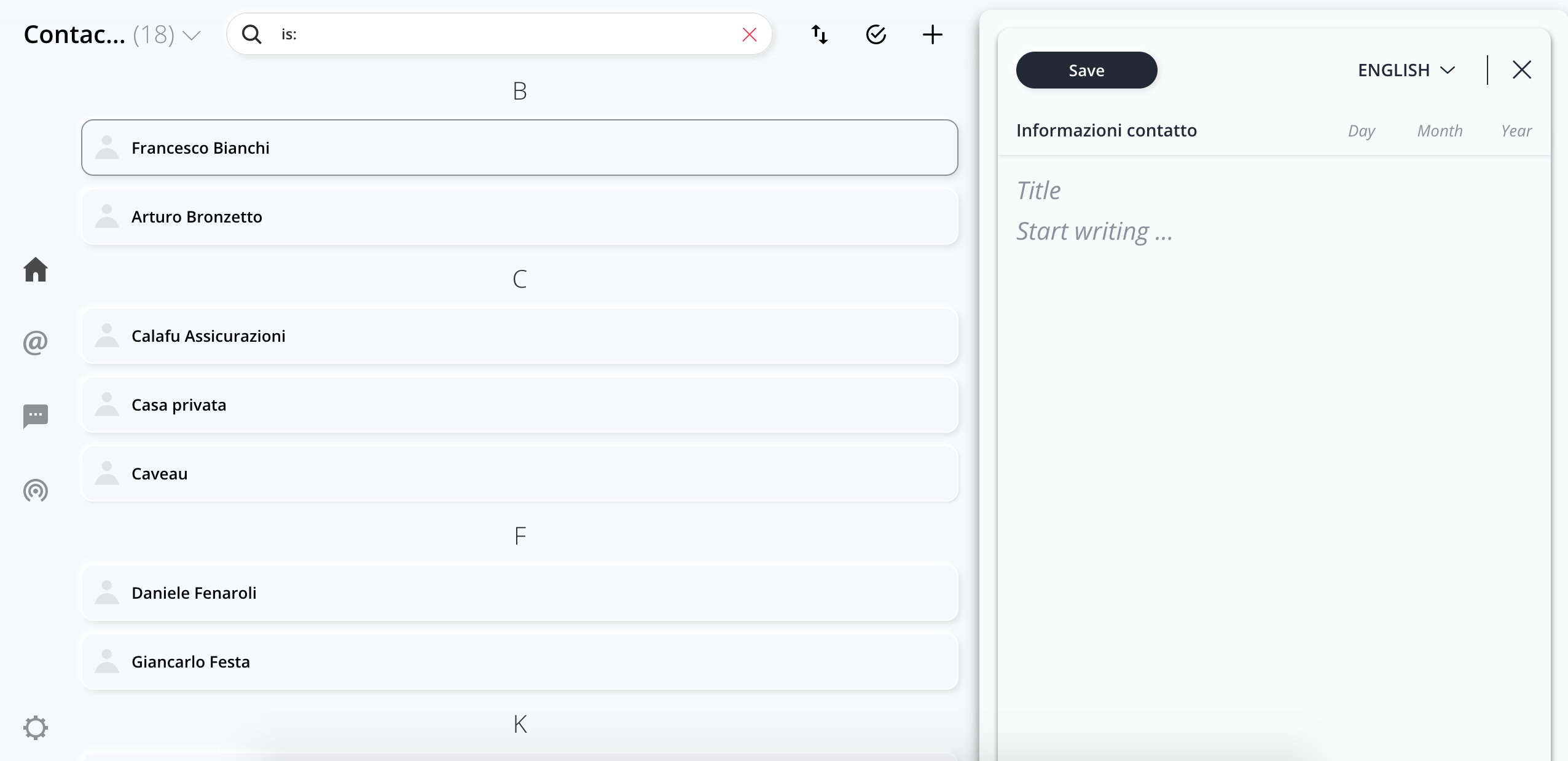Image resolution: width=1568 pixels, height=761 pixels.
Task: Click avatar icon of Casa privata
Action: point(107,404)
